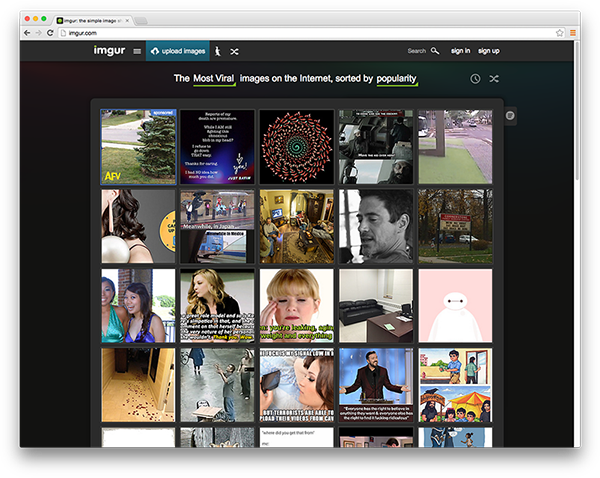Close the imgur browser tab

pyautogui.click(x=127, y=21)
